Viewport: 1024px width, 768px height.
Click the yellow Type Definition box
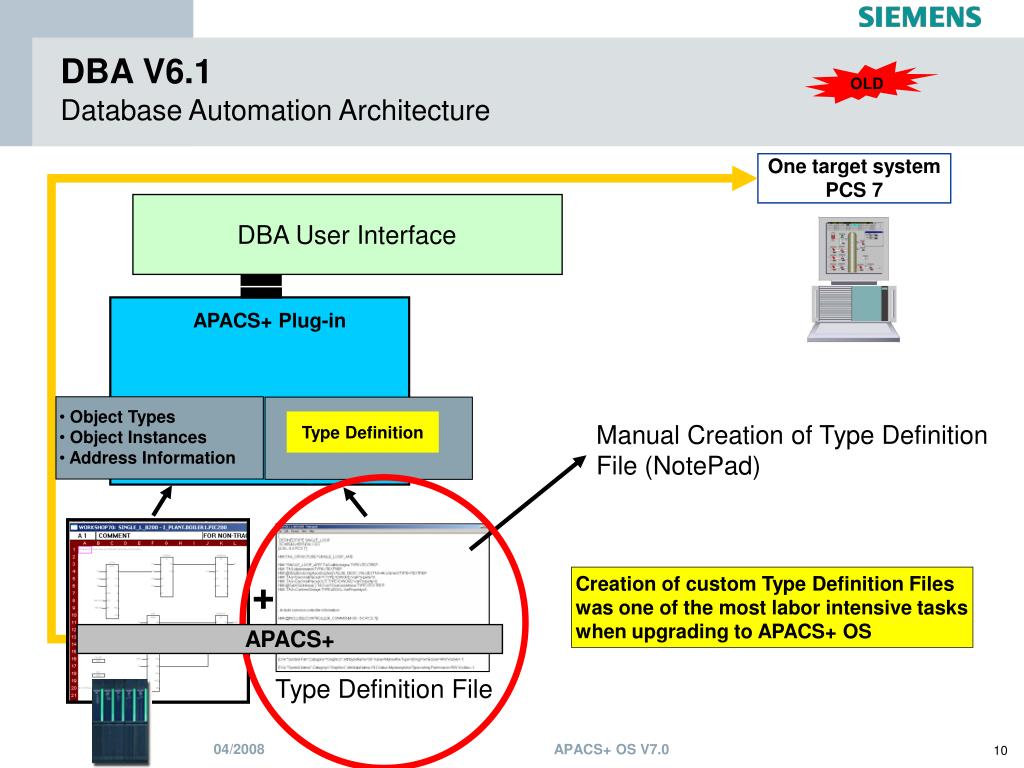(362, 432)
